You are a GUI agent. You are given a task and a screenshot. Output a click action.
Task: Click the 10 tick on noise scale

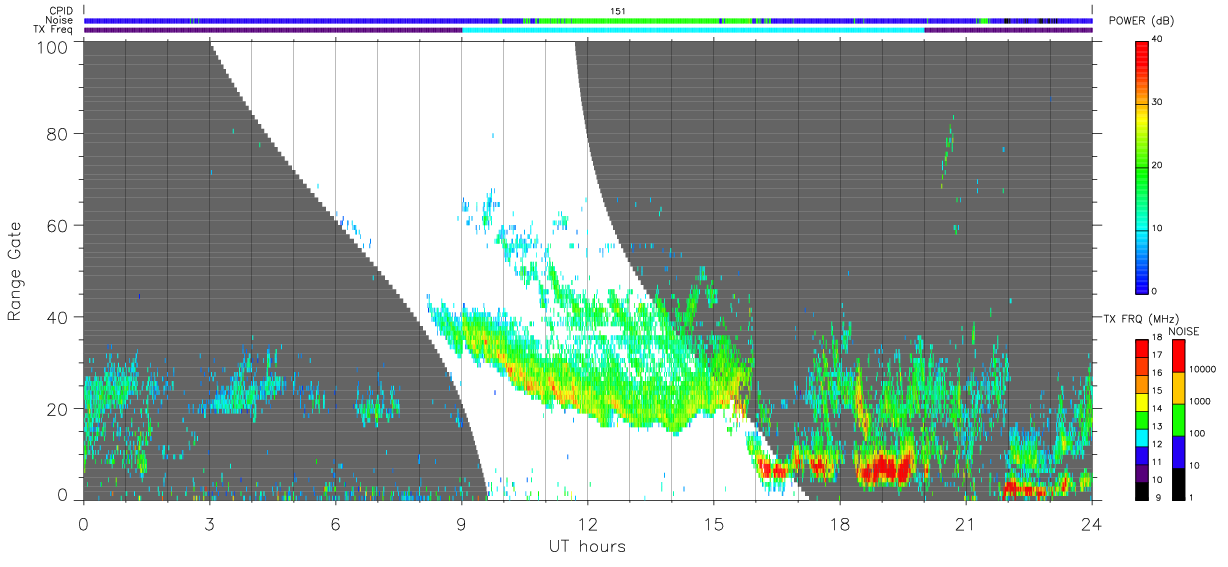1194,465
